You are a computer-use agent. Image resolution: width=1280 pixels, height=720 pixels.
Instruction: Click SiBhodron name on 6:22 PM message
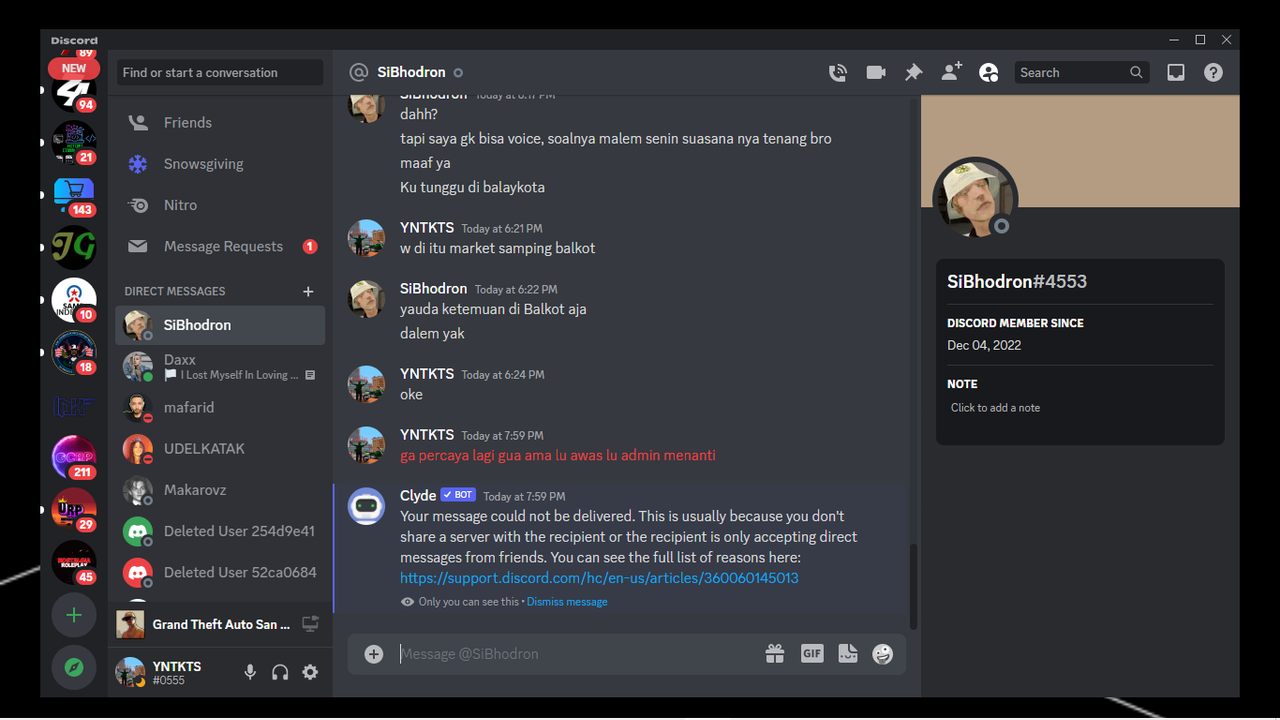coord(433,288)
